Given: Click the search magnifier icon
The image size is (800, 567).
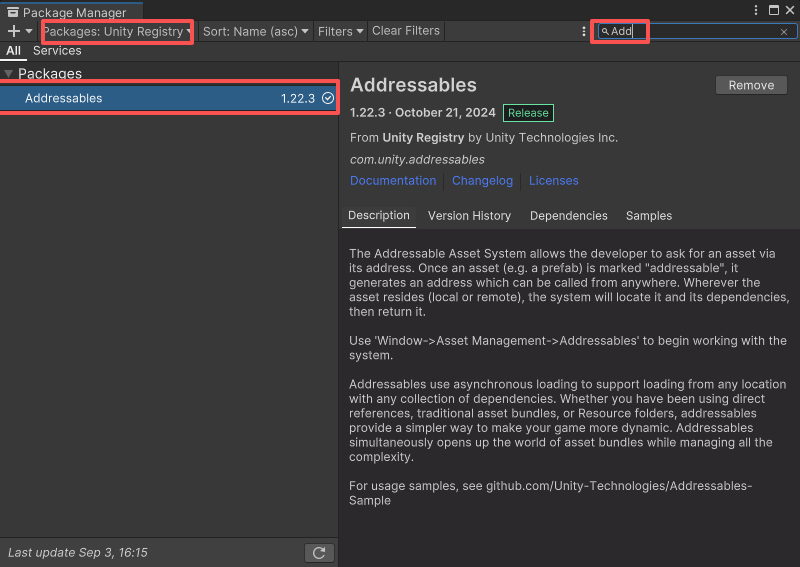Looking at the screenshot, I should point(605,32).
